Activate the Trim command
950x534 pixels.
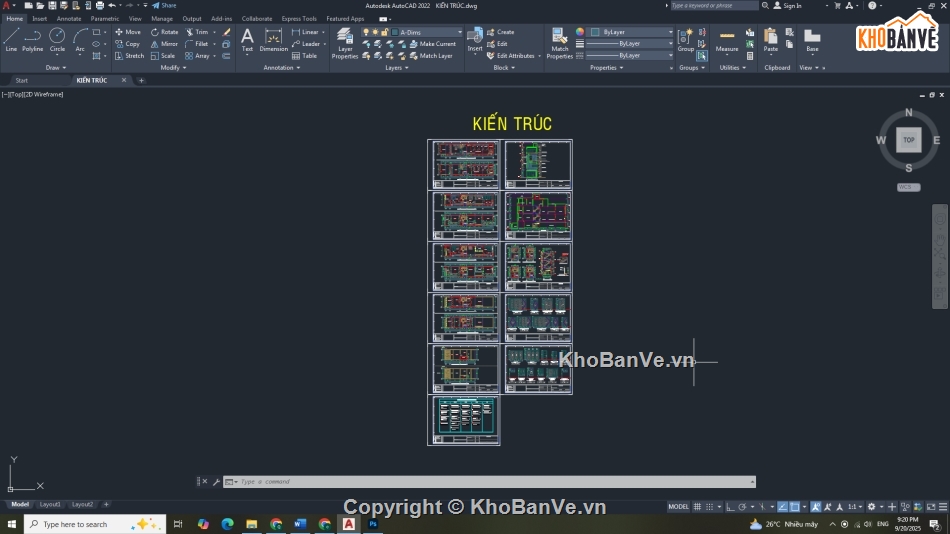click(198, 32)
